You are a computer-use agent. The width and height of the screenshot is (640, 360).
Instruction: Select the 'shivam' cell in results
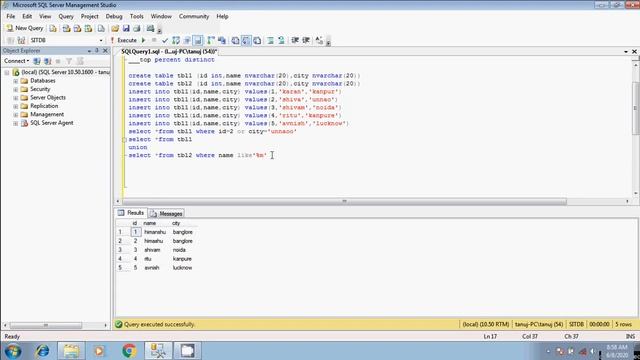point(152,250)
